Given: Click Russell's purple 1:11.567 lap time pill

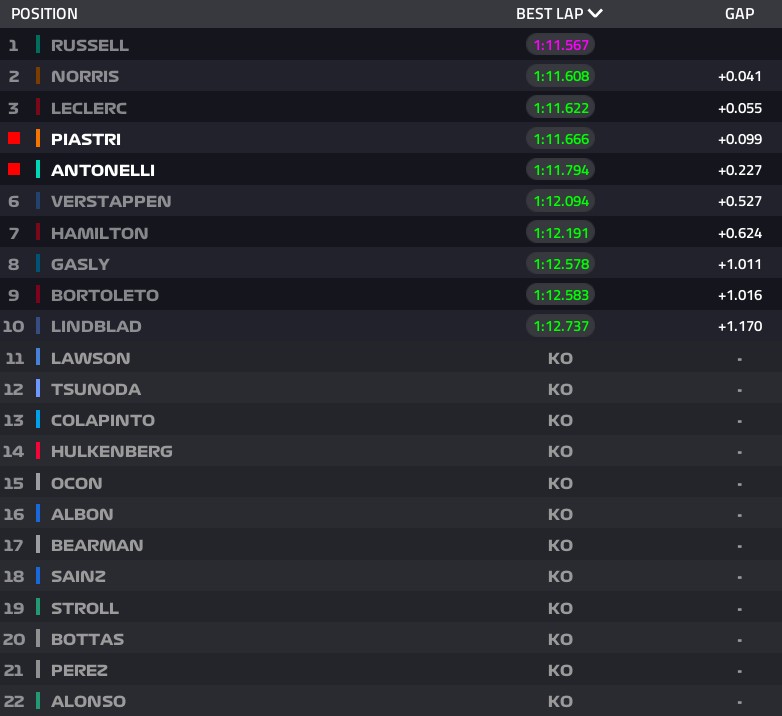Looking at the screenshot, I should (561, 45).
